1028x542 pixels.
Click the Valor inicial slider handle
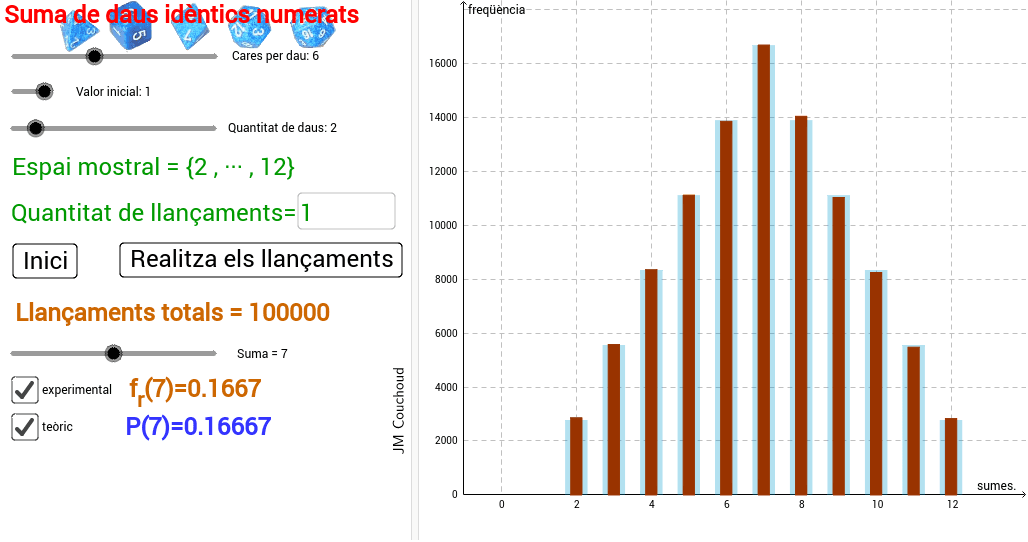point(44,92)
